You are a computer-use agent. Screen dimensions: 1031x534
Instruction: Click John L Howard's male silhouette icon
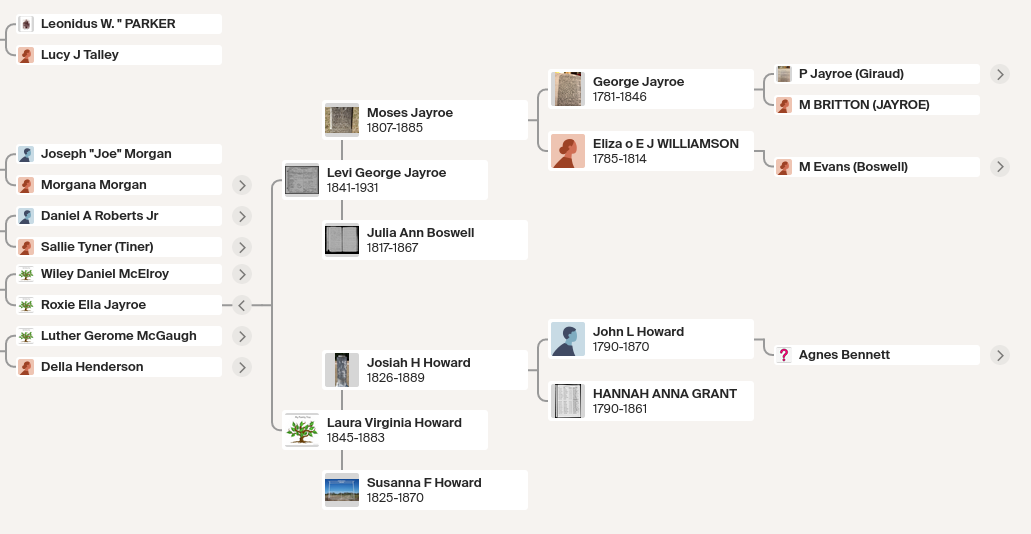(x=567, y=339)
